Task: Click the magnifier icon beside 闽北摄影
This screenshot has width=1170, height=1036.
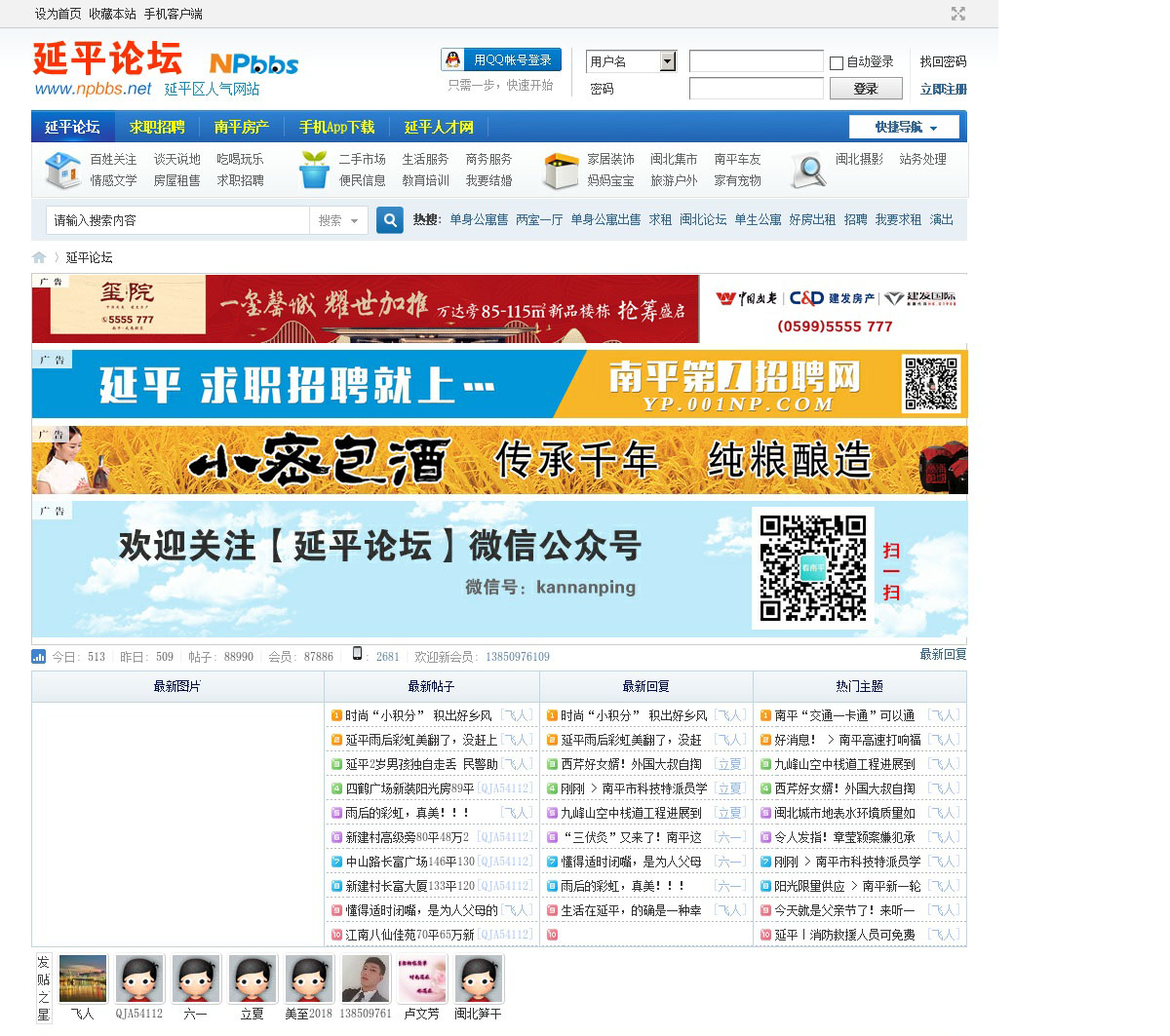Action: (x=808, y=170)
